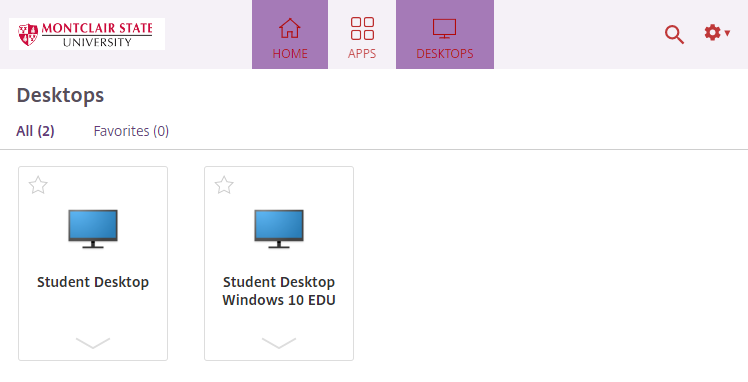Favorite the Student Desktop with star
This screenshot has width=748, height=382.
pyautogui.click(x=38, y=185)
